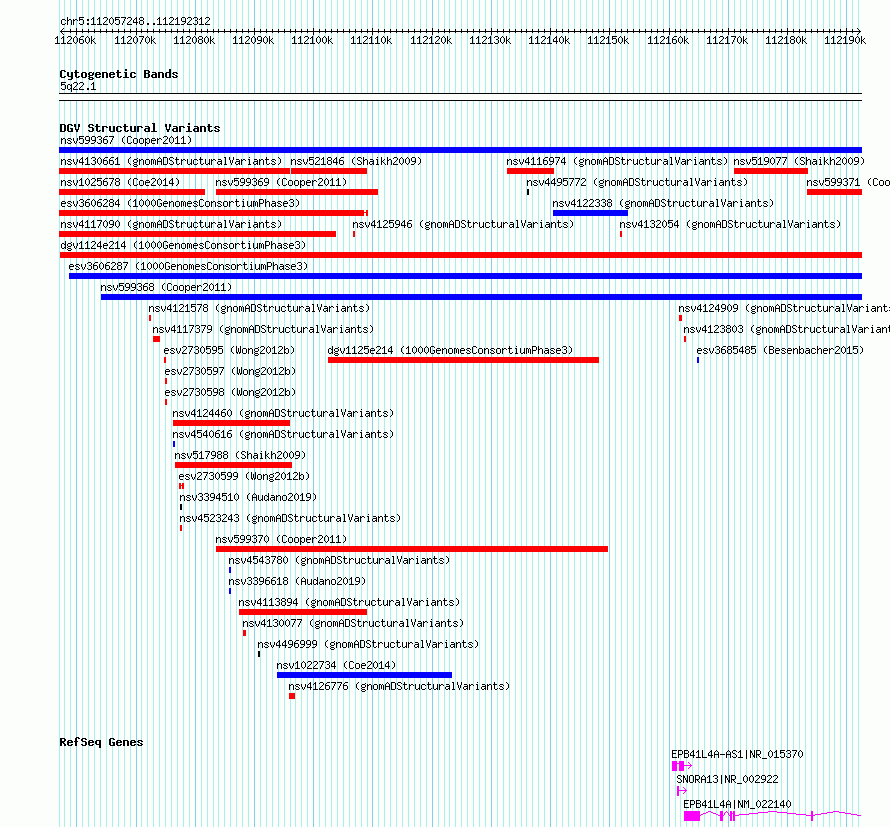Click the 112150k ruler tick label

(608, 40)
